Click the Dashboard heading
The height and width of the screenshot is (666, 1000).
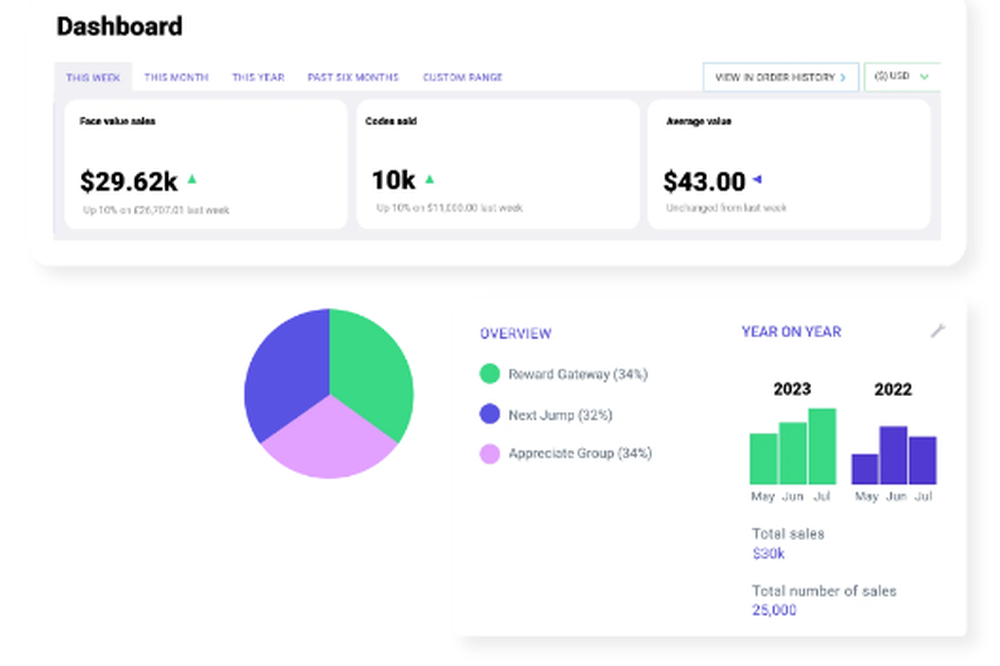click(x=119, y=26)
